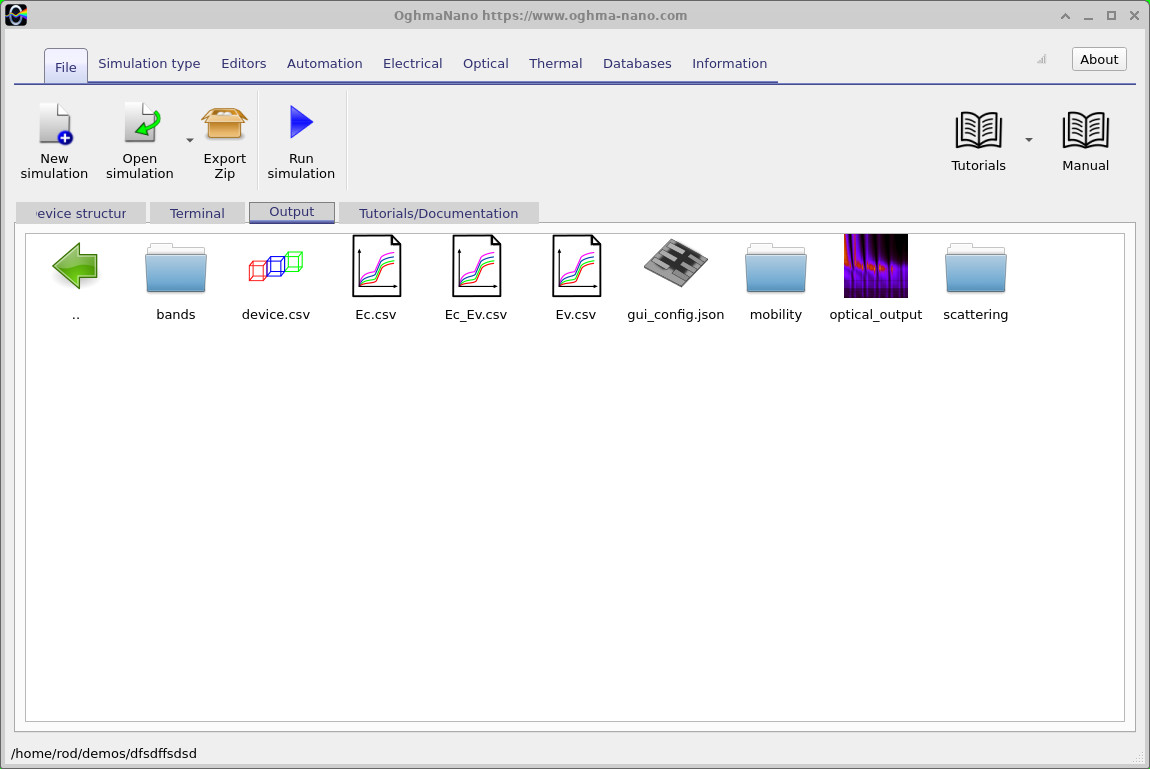The width and height of the screenshot is (1150, 769).
Task: Run the simulation with the play icon
Action: click(301, 122)
